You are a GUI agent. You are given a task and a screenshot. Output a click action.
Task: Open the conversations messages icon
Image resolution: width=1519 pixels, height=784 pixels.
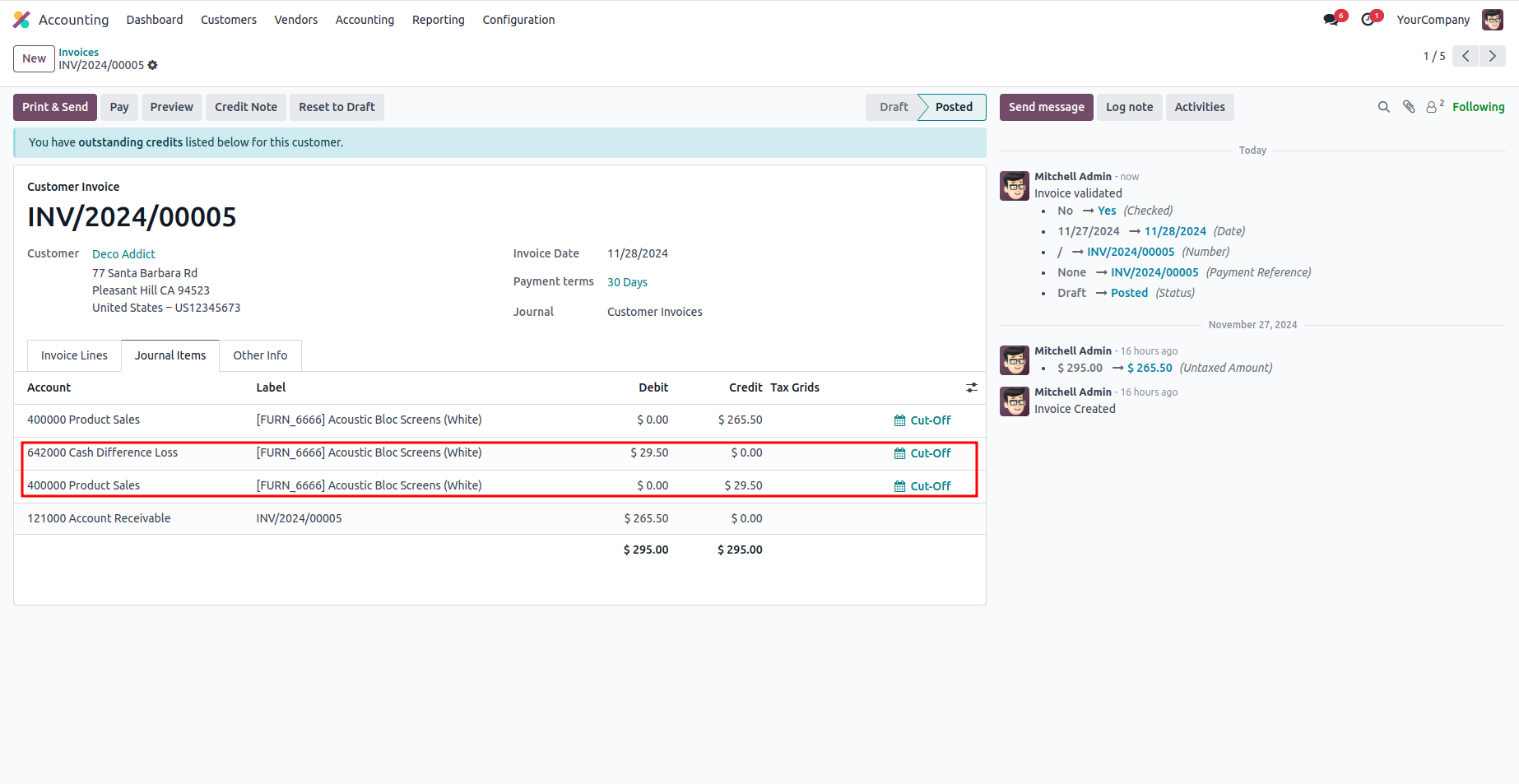[1331, 20]
